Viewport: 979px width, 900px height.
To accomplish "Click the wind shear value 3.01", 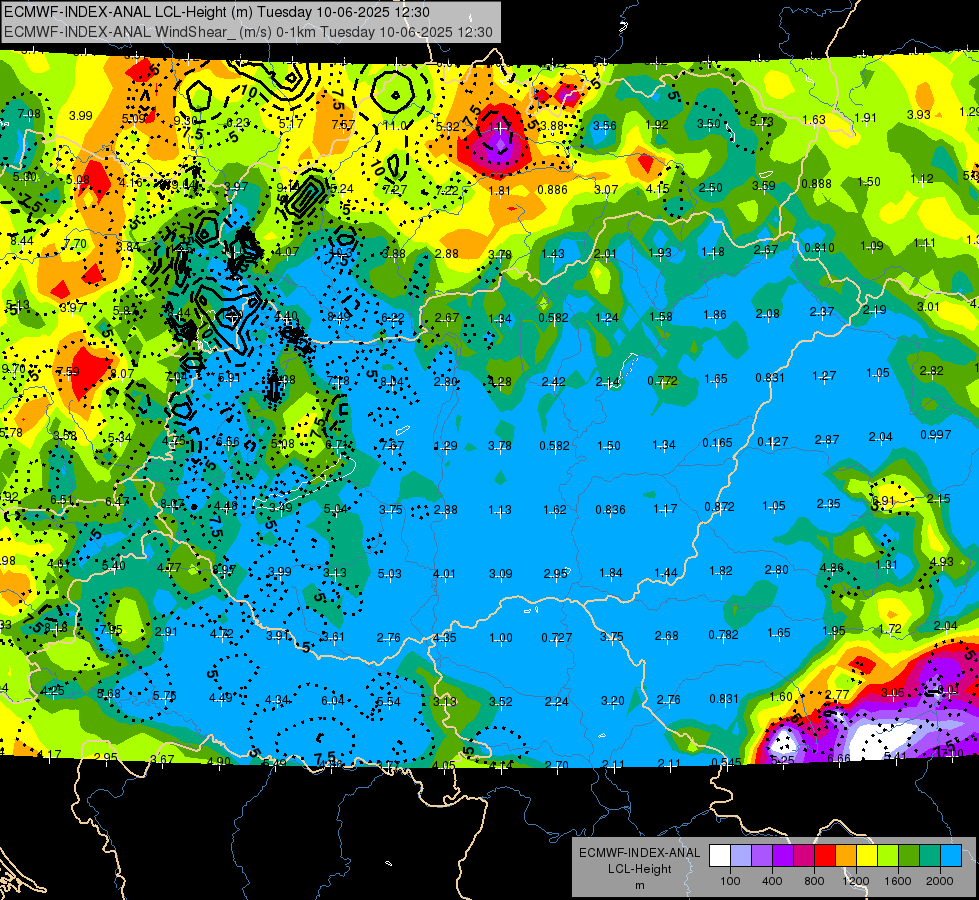I will [928, 306].
